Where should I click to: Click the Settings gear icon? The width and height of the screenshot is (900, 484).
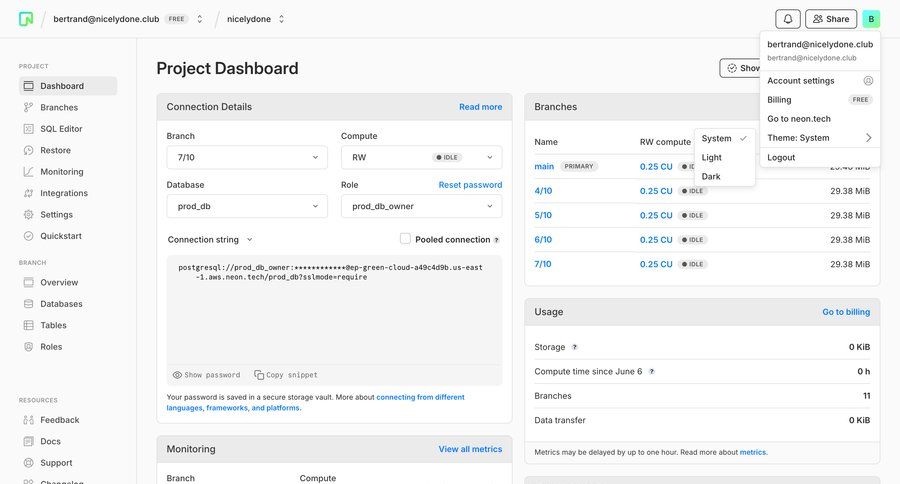point(29,215)
